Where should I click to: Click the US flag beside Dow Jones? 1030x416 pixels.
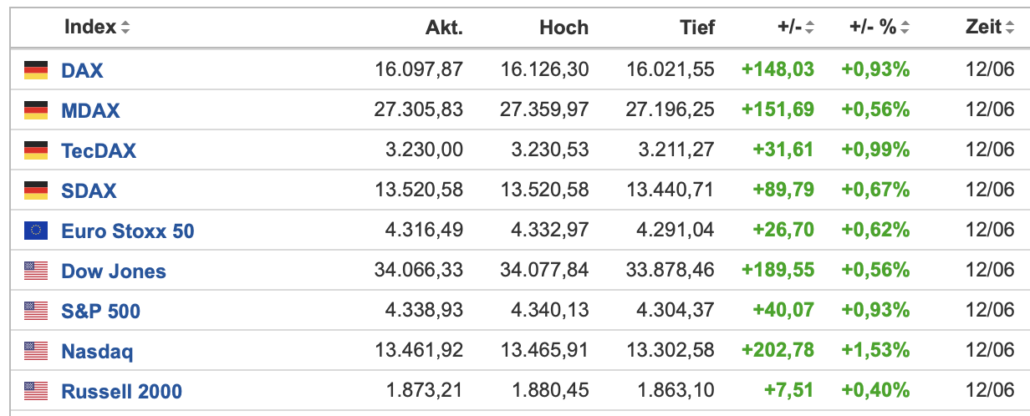tap(36, 271)
